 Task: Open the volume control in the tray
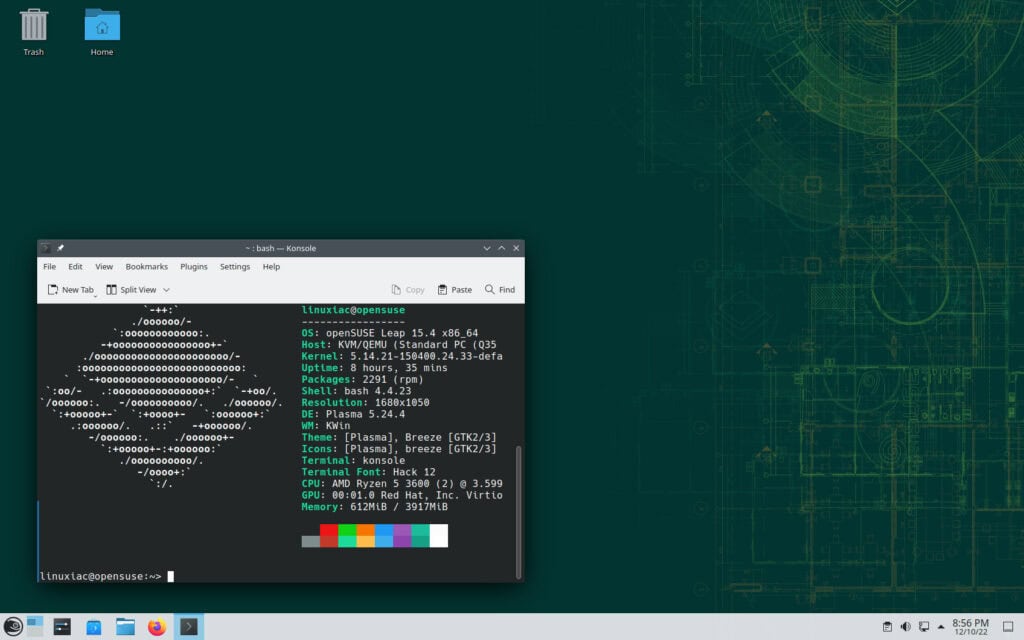click(905, 627)
